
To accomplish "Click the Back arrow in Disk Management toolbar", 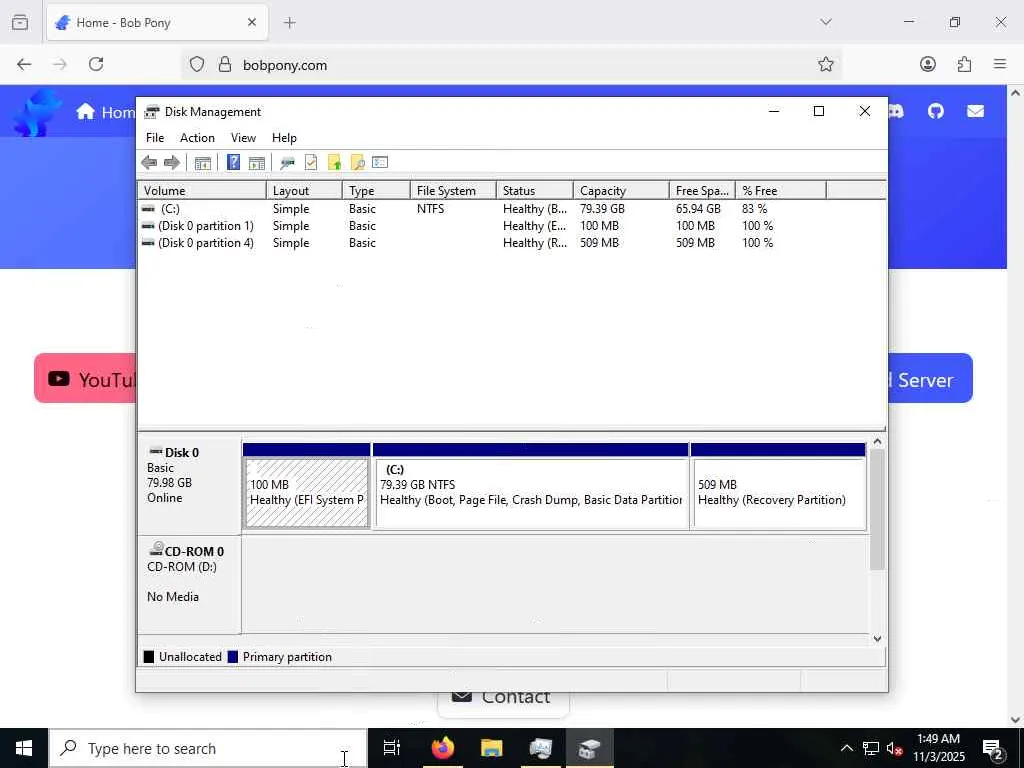I will pyautogui.click(x=149, y=163).
